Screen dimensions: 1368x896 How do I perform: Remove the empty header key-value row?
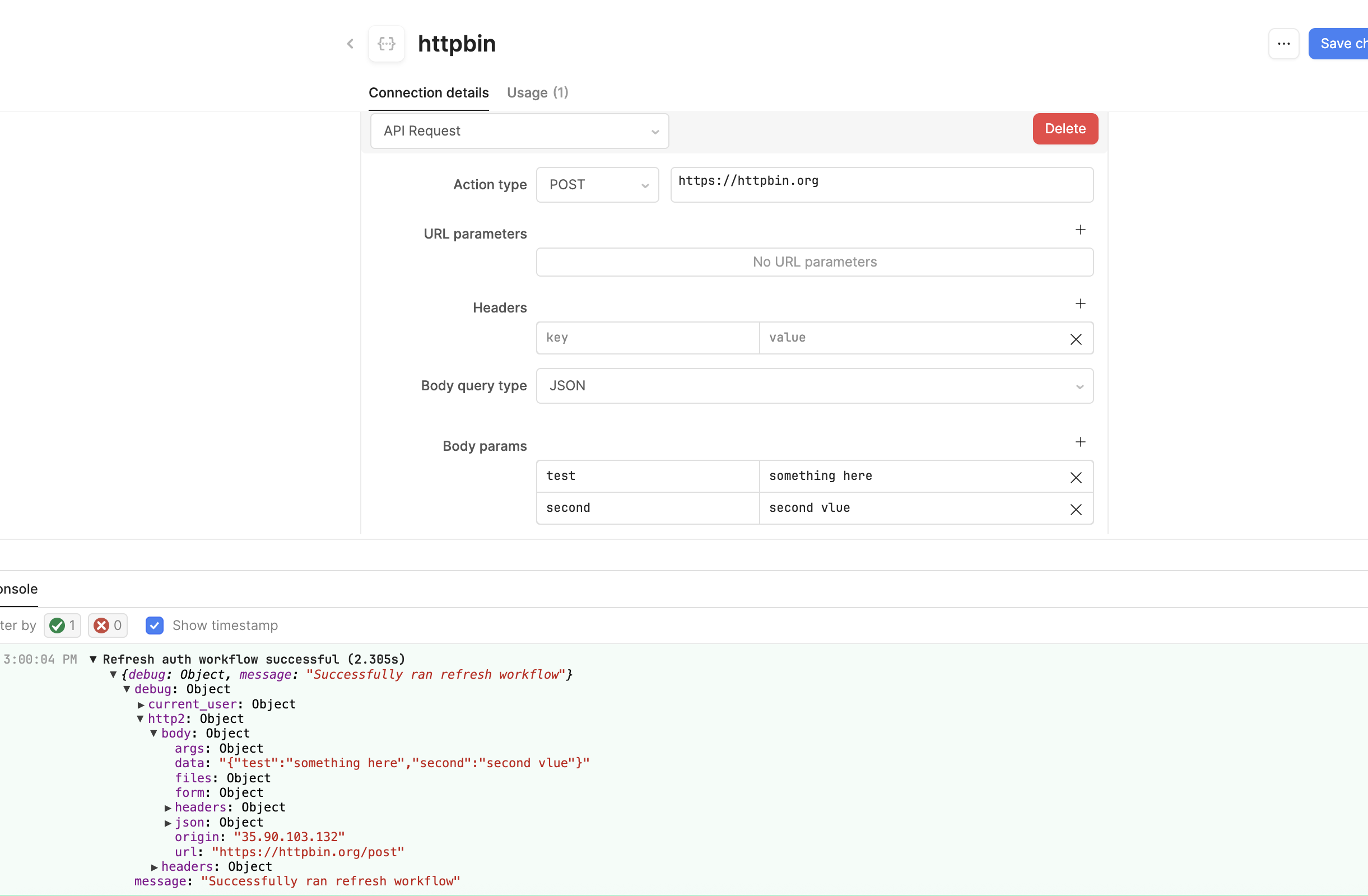[1076, 339]
